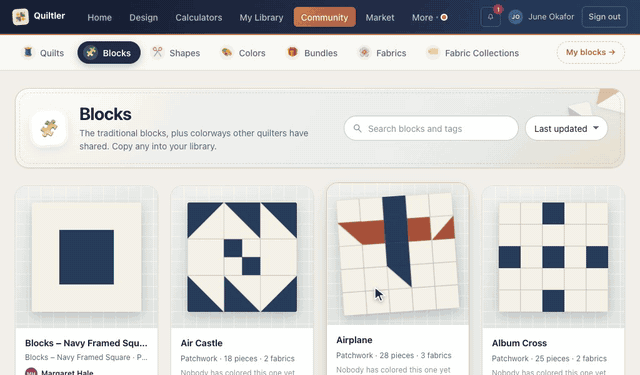Viewport: 640px width, 375px height.
Task: Click the Blocks – Navy Framed Squ... title
Action: coord(86,343)
